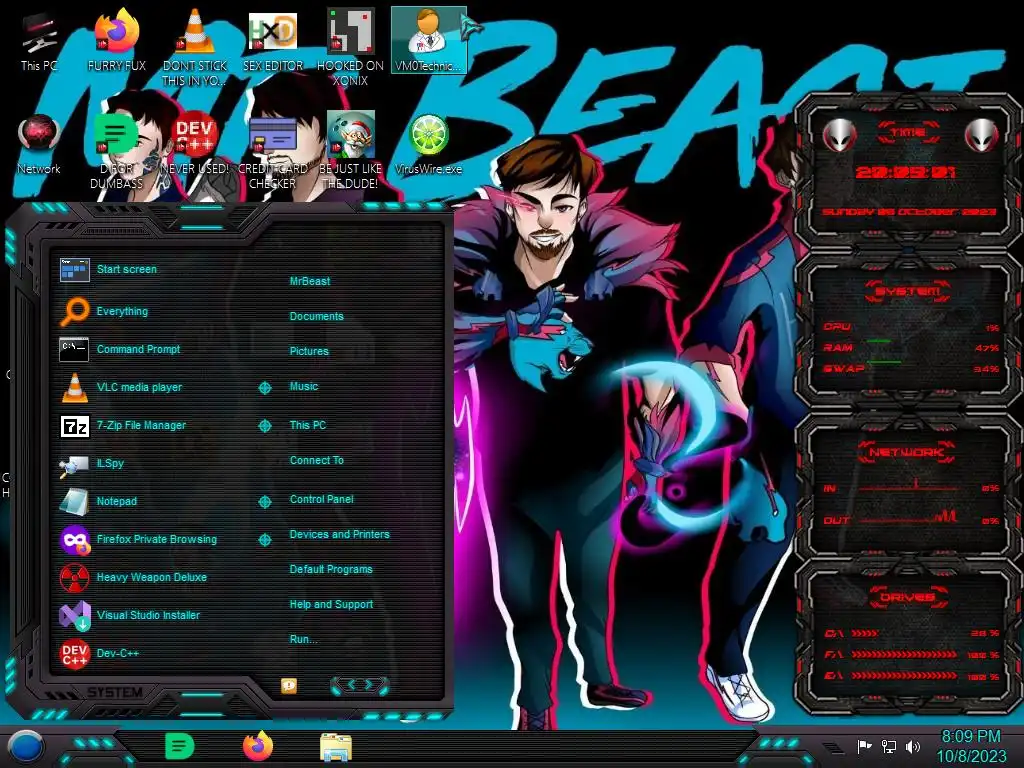Image resolution: width=1024 pixels, height=768 pixels.
Task: Click the SYSTEM widget header
Action: (x=907, y=291)
